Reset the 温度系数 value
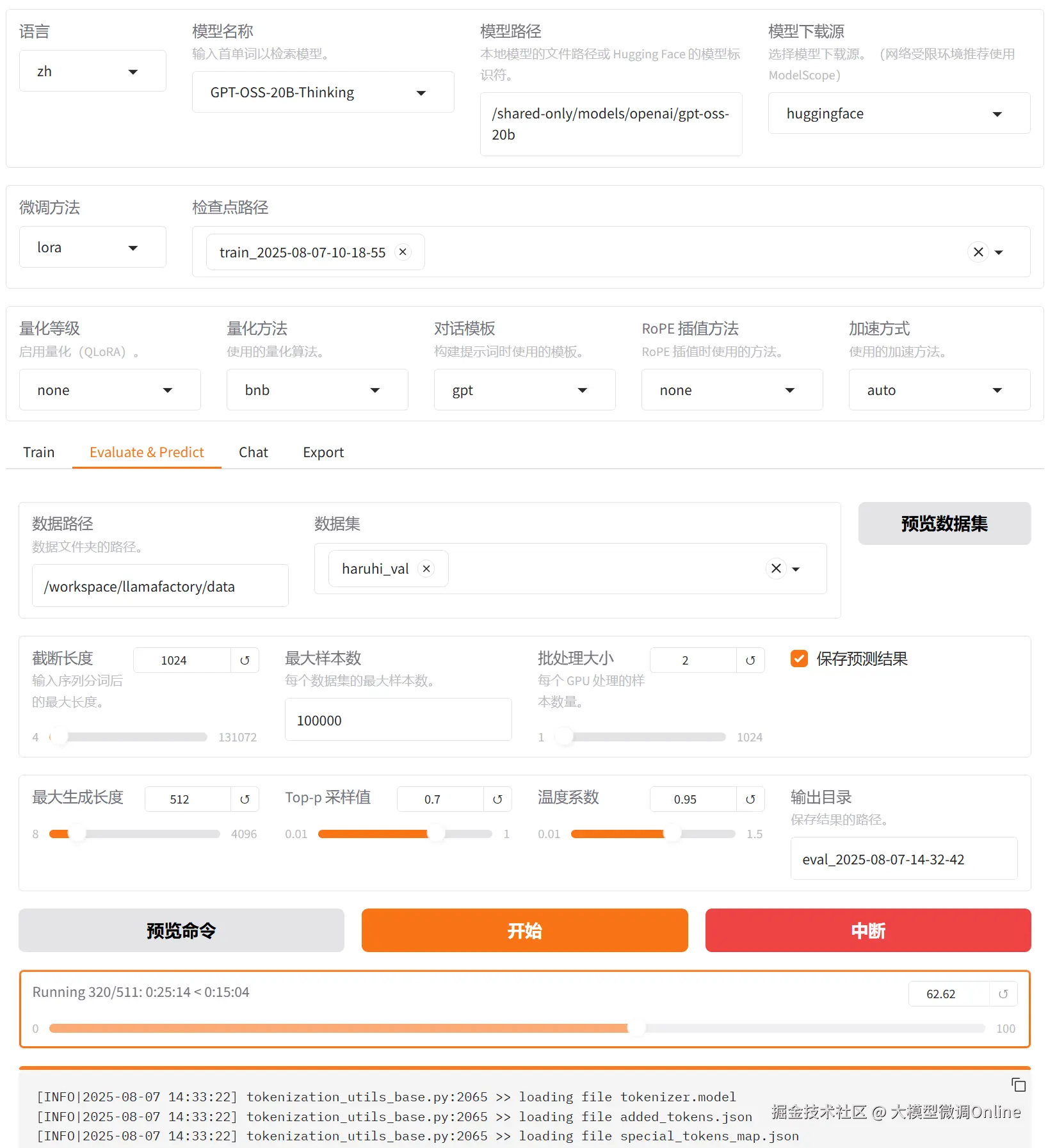This screenshot has height=1148, width=1048. (750, 799)
